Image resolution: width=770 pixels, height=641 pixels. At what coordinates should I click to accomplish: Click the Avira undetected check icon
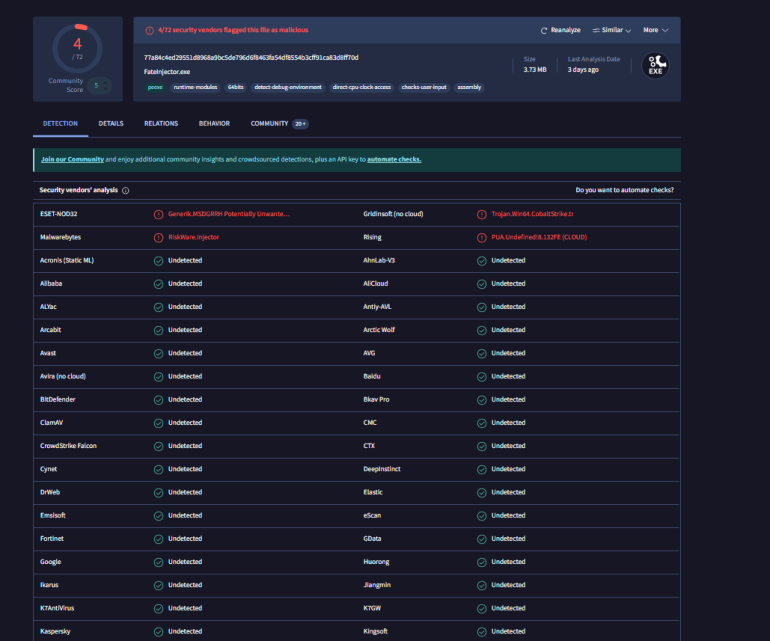[159, 377]
